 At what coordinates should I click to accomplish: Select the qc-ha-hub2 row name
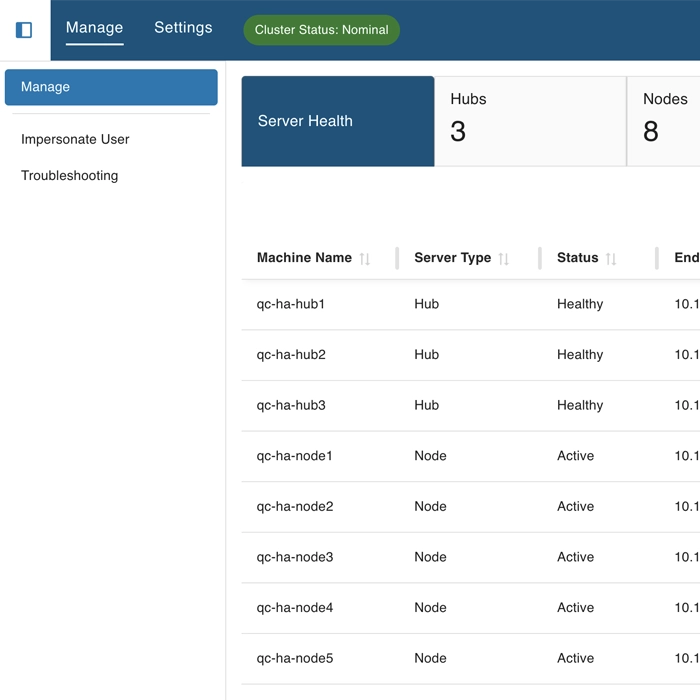pyautogui.click(x=291, y=354)
